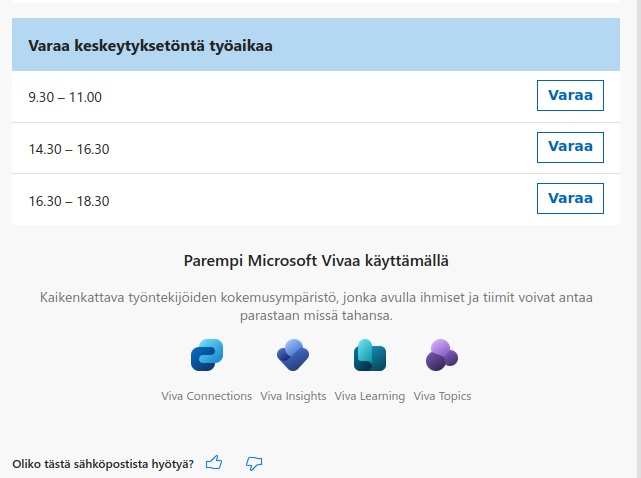The width and height of the screenshot is (641, 478).
Task: Click the "Oliko tästä sähköpostista hyötyä?" text
Action: tap(103, 464)
